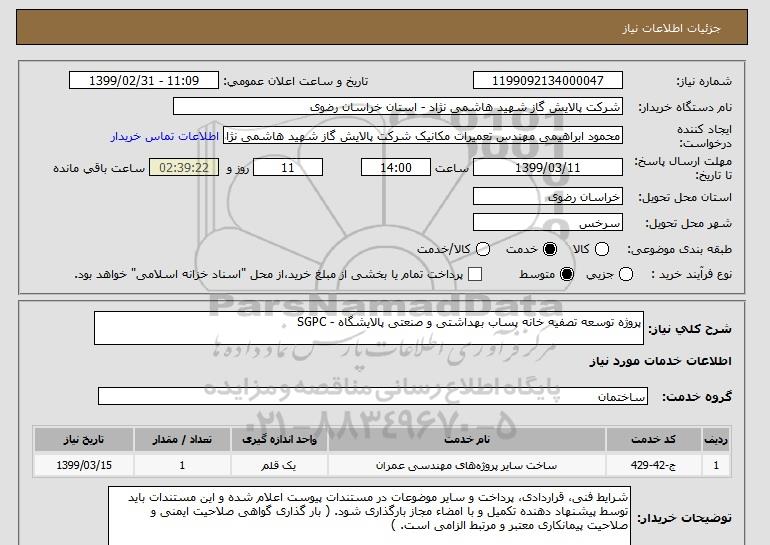Click the 14:00 deadline hour field
Screen dimensions: 770x545
(396, 167)
